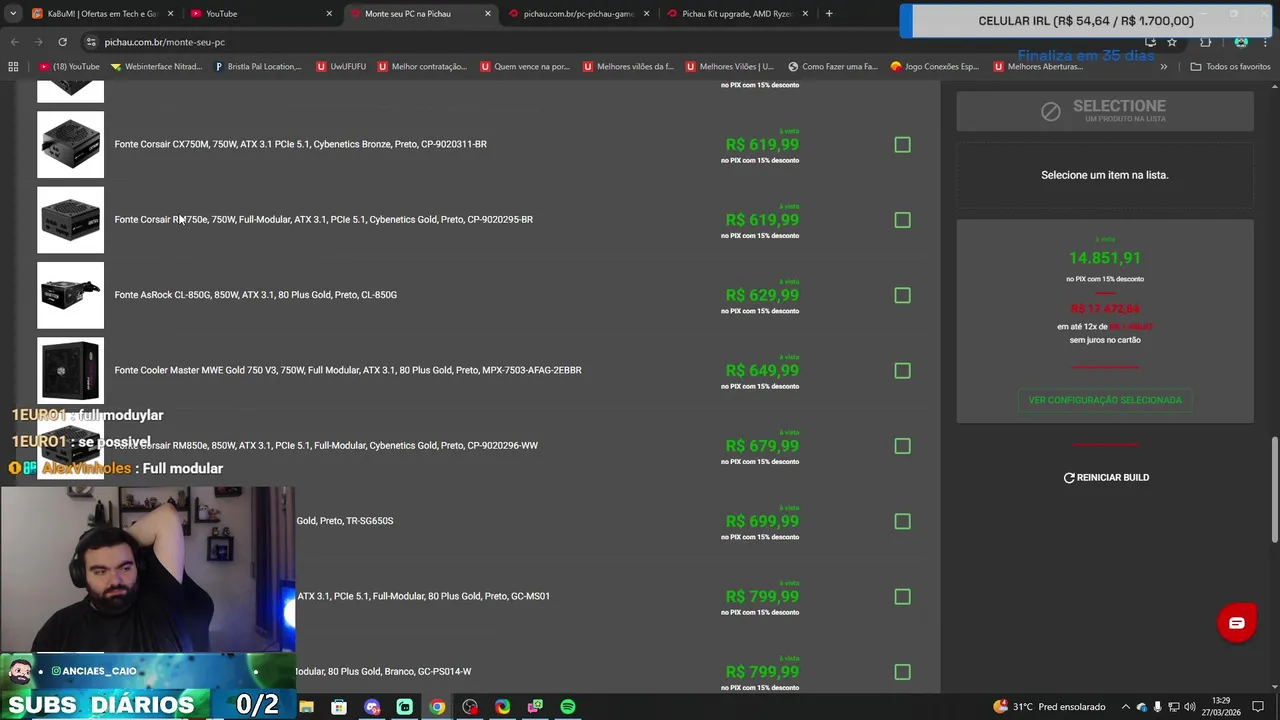
Task: Expand the hidden bookmarks overflow chevron
Action: tap(1163, 67)
